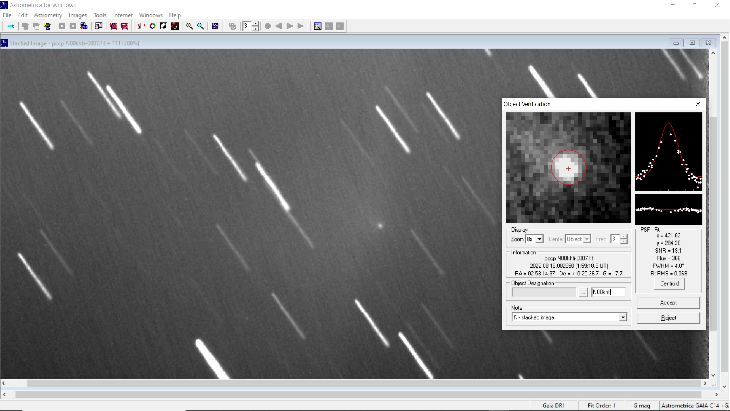
Task: Click the zoom in magnifier toolbar icon
Action: coord(189,26)
